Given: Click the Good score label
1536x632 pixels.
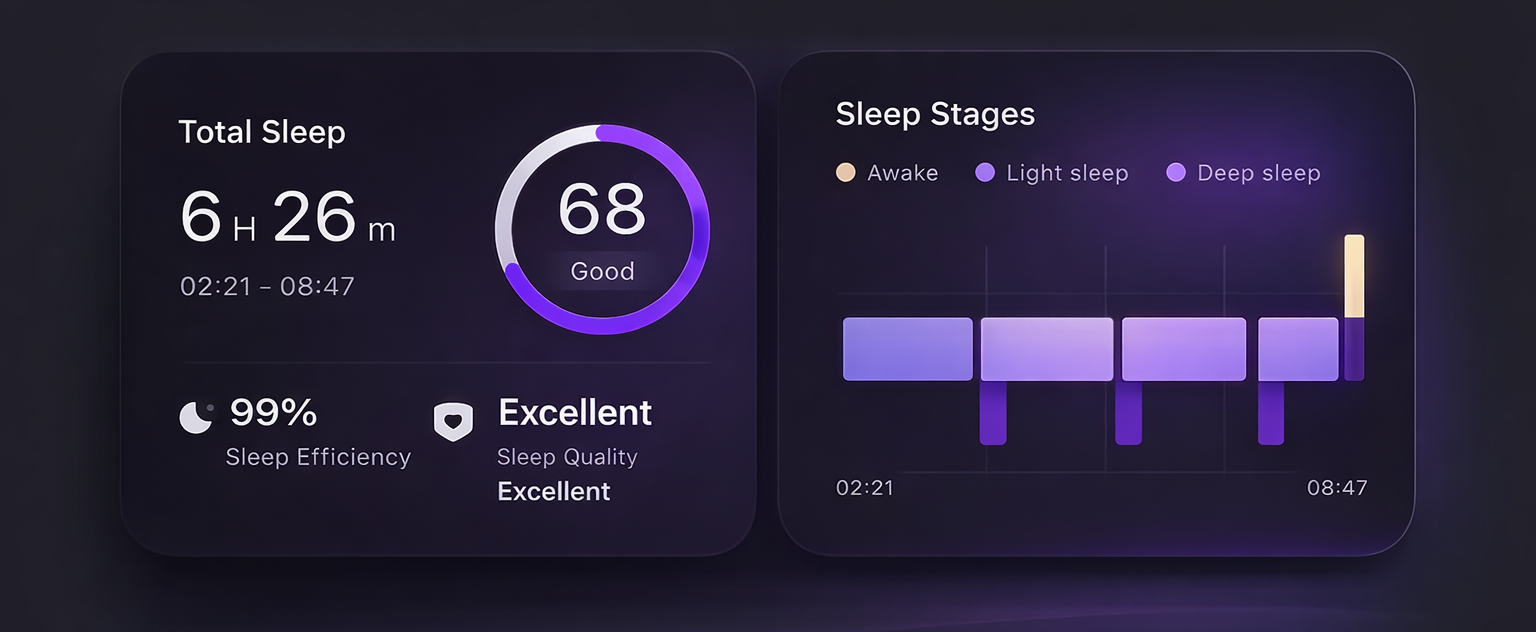Looking at the screenshot, I should [x=602, y=271].
